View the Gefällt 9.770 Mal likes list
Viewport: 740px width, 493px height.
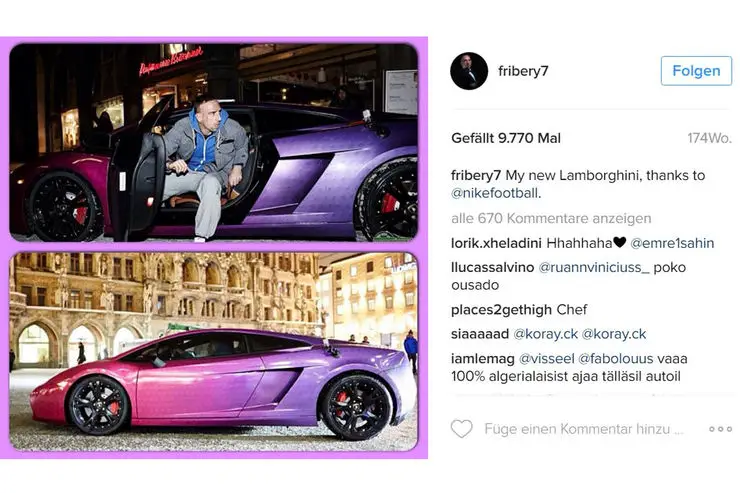coord(506,138)
